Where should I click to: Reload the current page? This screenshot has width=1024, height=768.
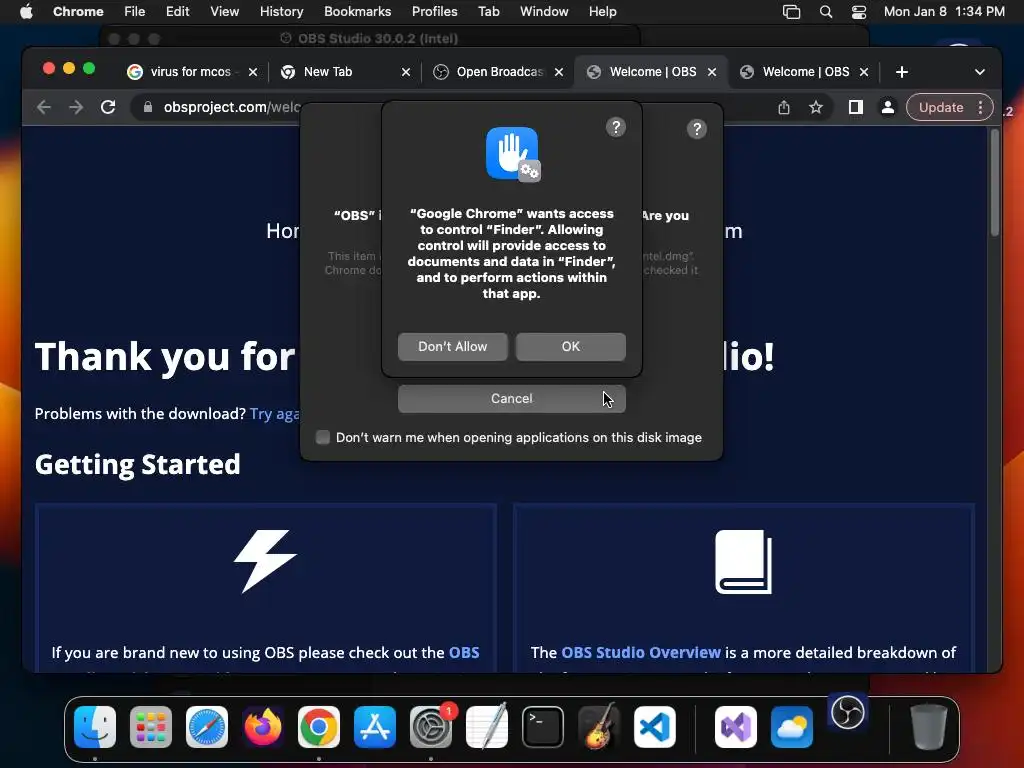coord(108,107)
